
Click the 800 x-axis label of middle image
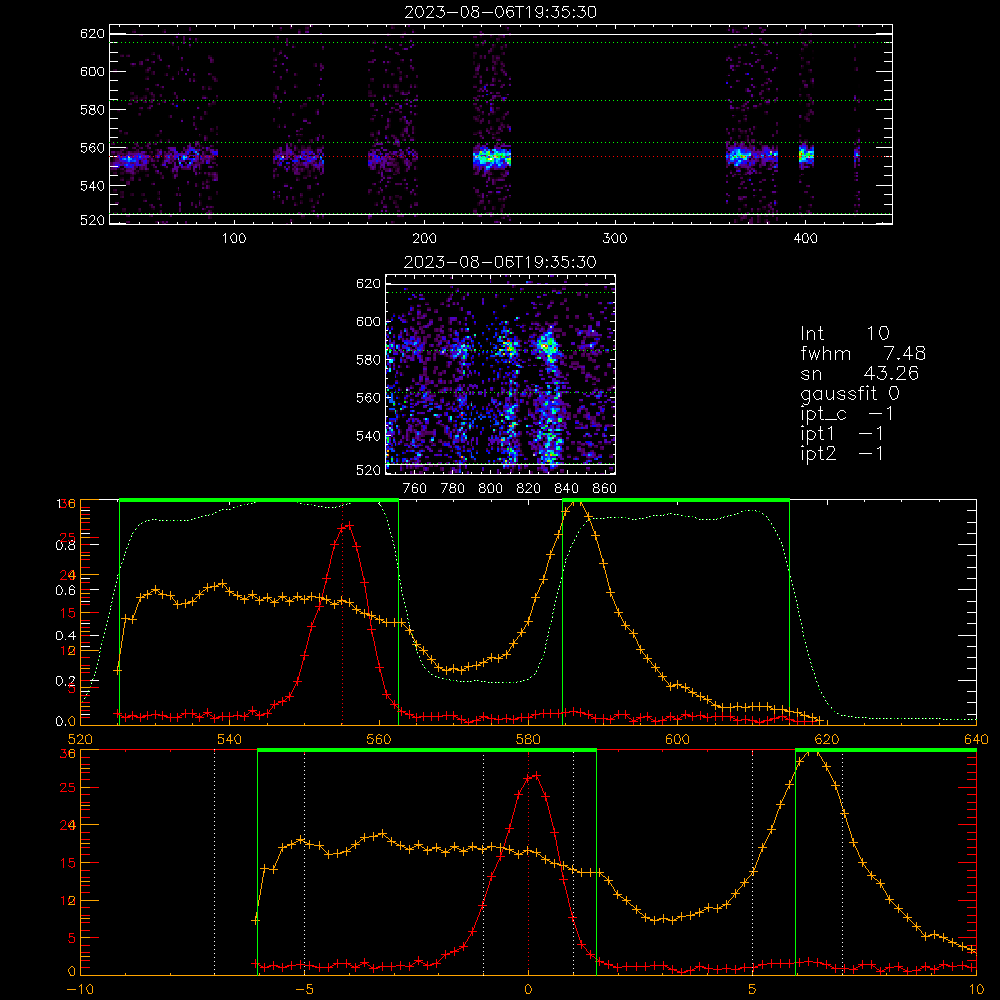click(x=490, y=489)
